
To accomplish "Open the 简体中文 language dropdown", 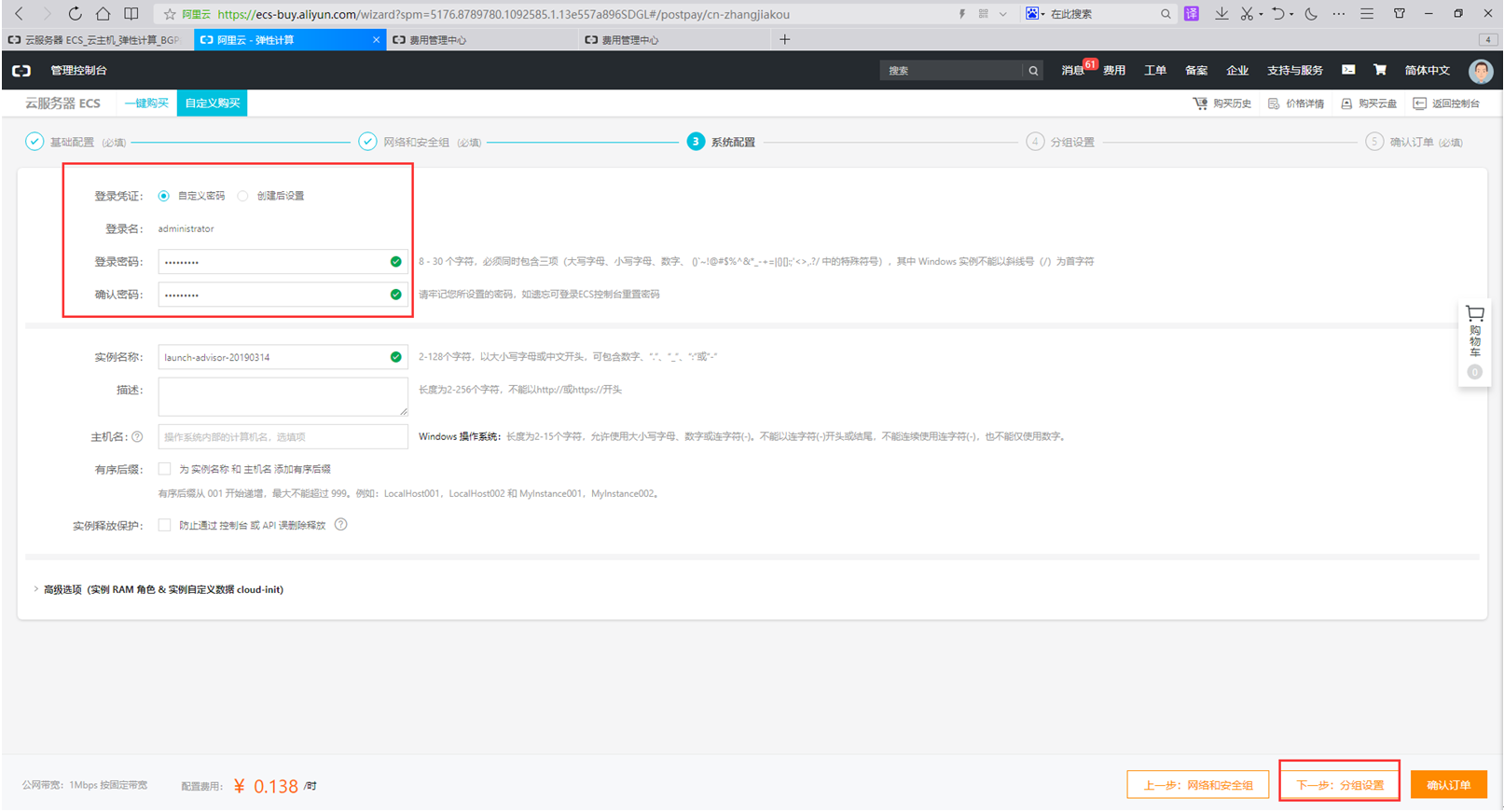I will pos(1427,71).
